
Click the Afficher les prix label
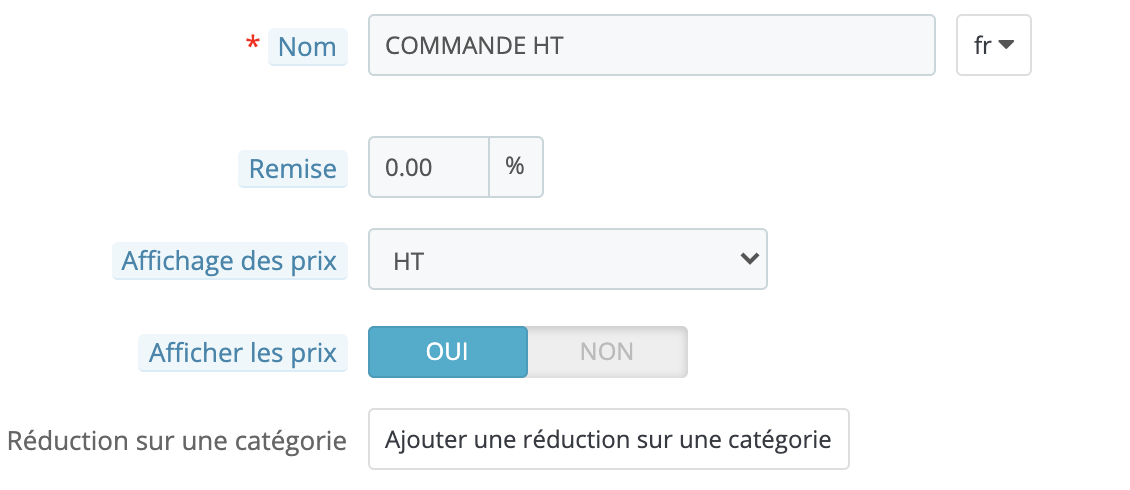pyautogui.click(x=243, y=353)
